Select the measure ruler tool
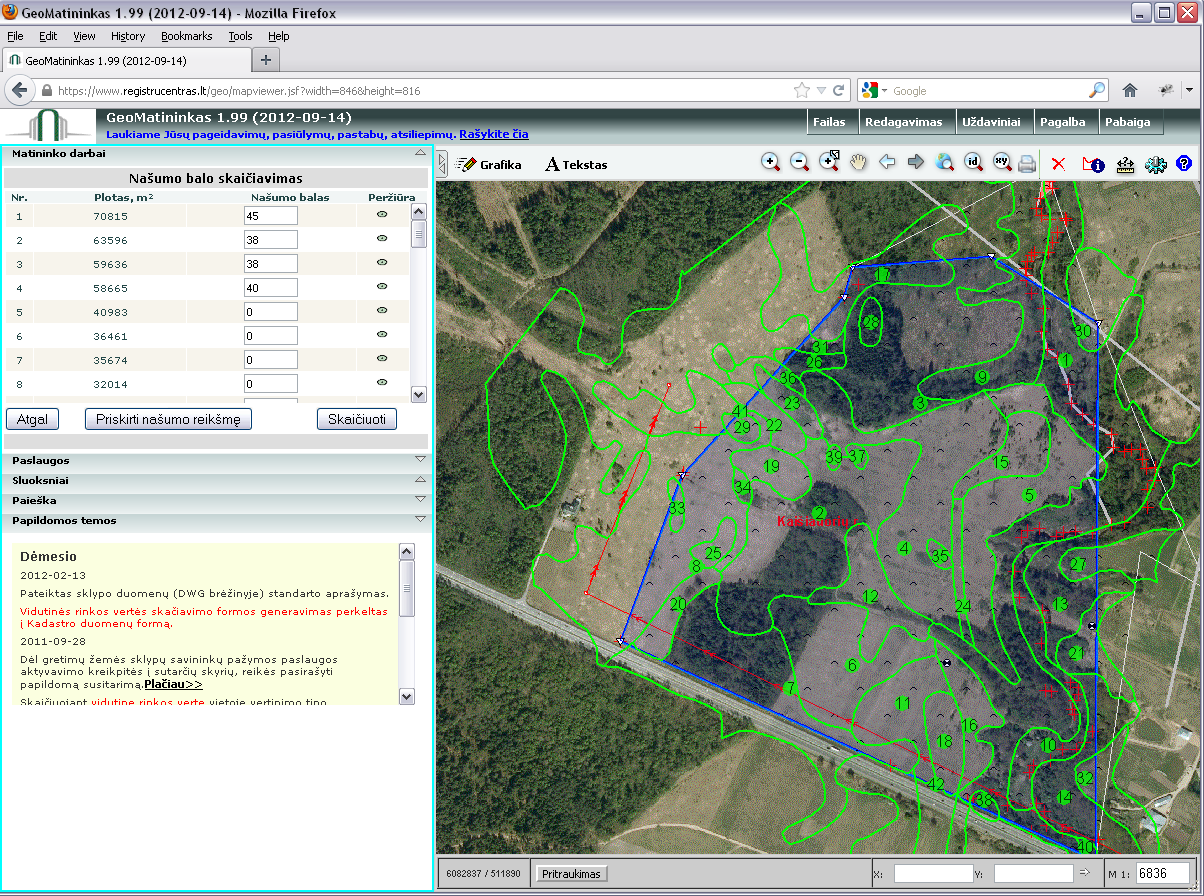The height and width of the screenshot is (896, 1204). [x=1126, y=163]
